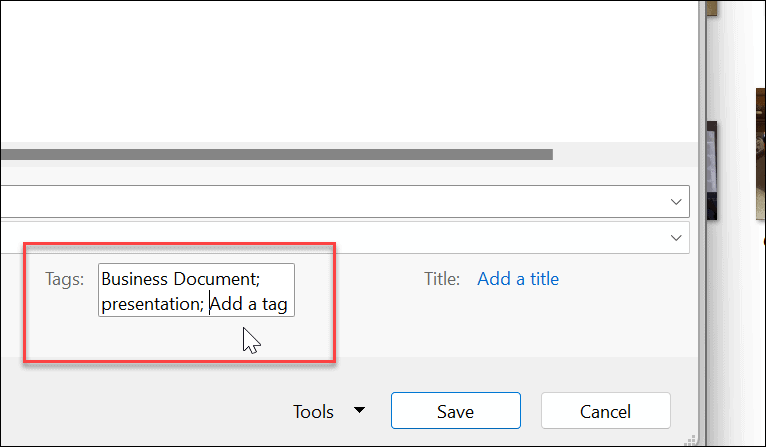
Task: Click the 'Add a tag' placeholder text
Action: point(250,305)
